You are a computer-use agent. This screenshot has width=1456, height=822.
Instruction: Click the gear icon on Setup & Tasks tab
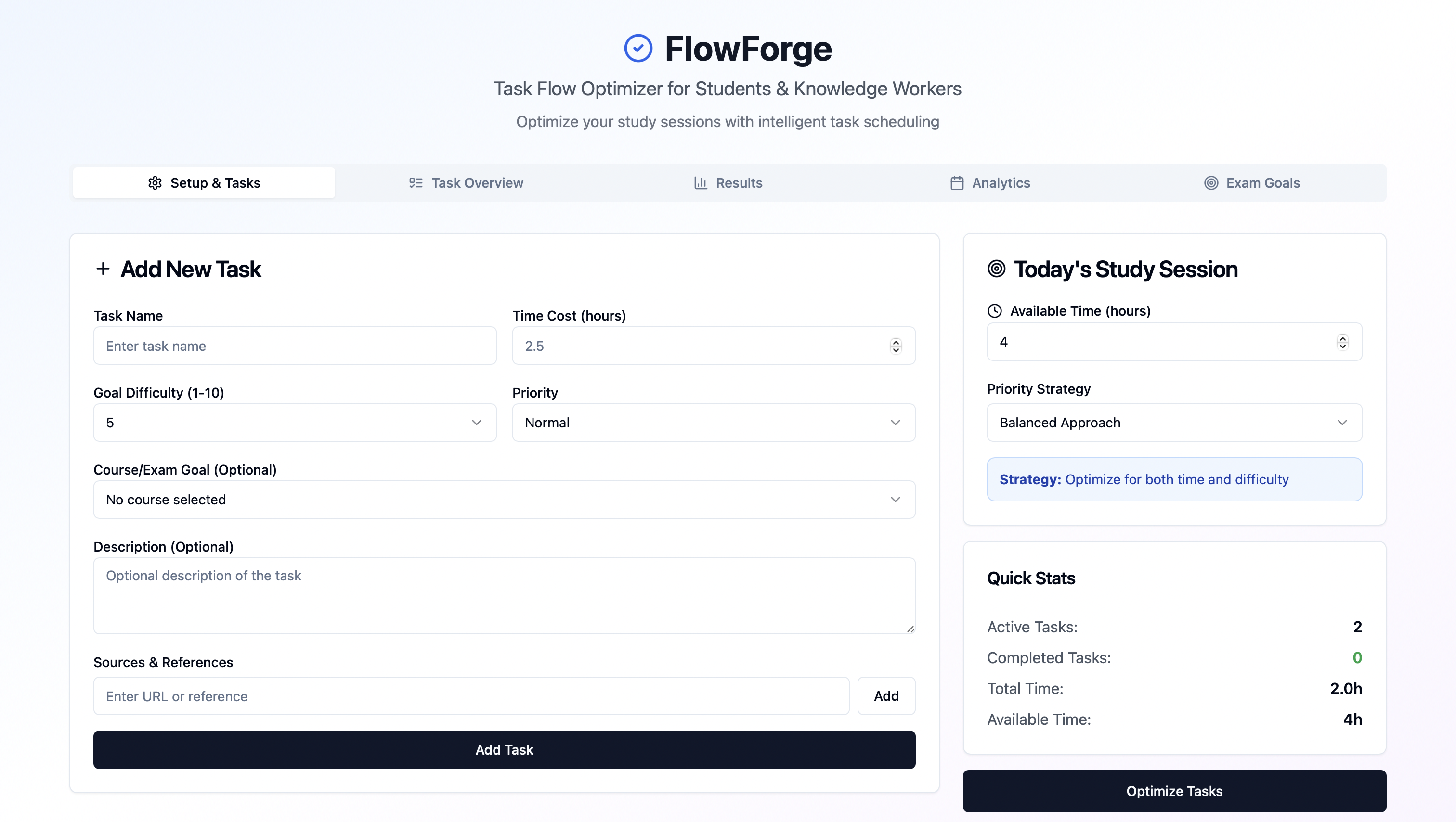(x=154, y=182)
